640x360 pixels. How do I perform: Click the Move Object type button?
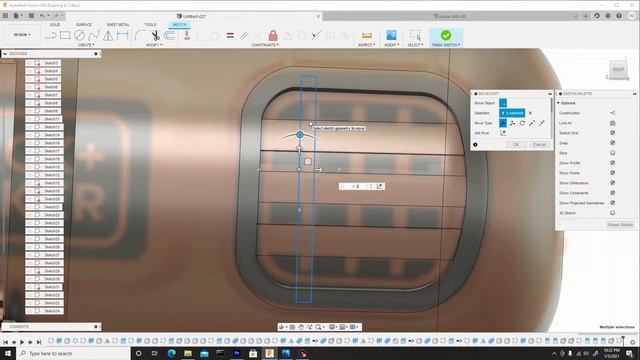(503, 103)
